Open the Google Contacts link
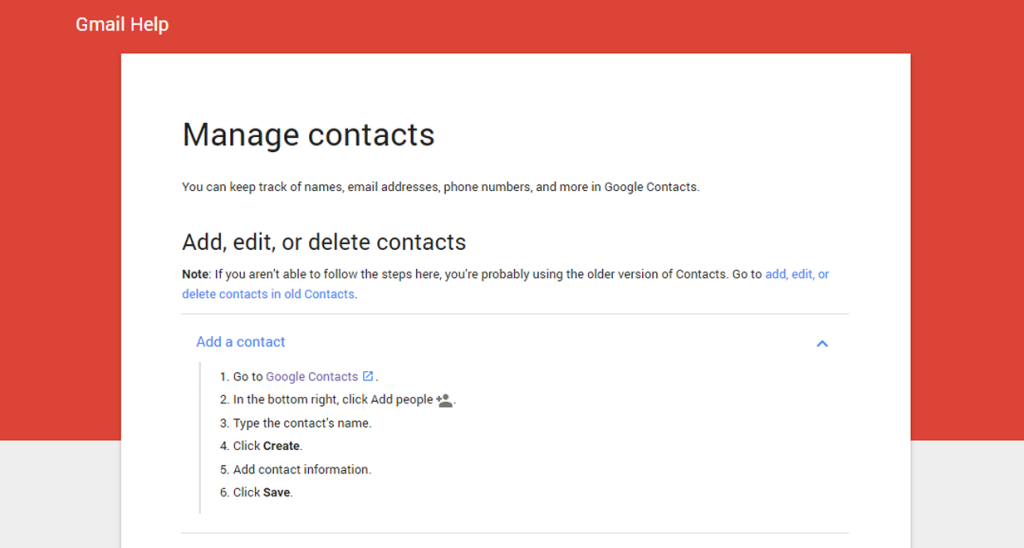Image resolution: width=1024 pixels, height=548 pixels. click(312, 376)
